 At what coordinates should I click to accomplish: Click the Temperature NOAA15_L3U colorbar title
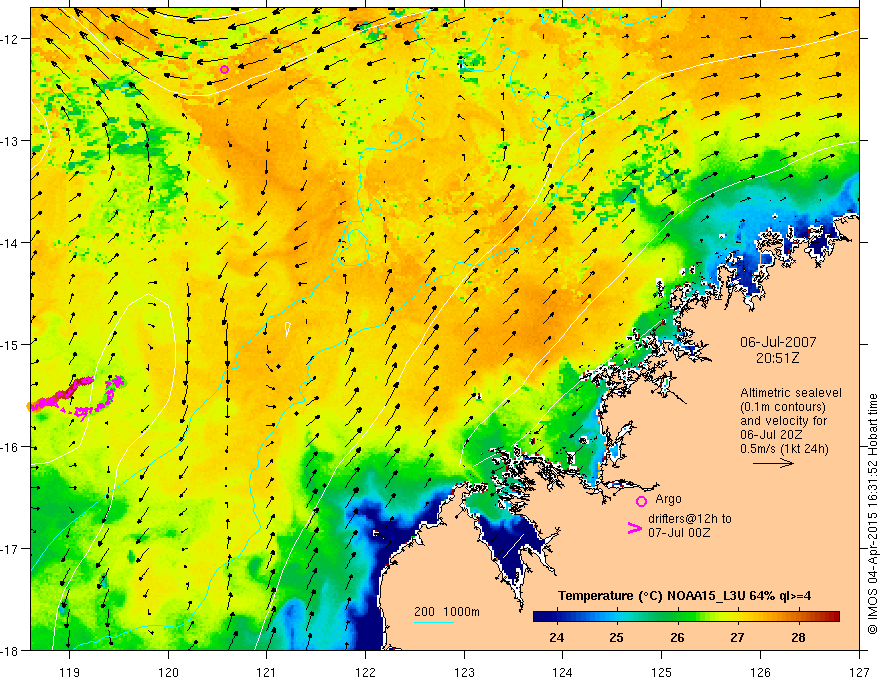pos(684,596)
